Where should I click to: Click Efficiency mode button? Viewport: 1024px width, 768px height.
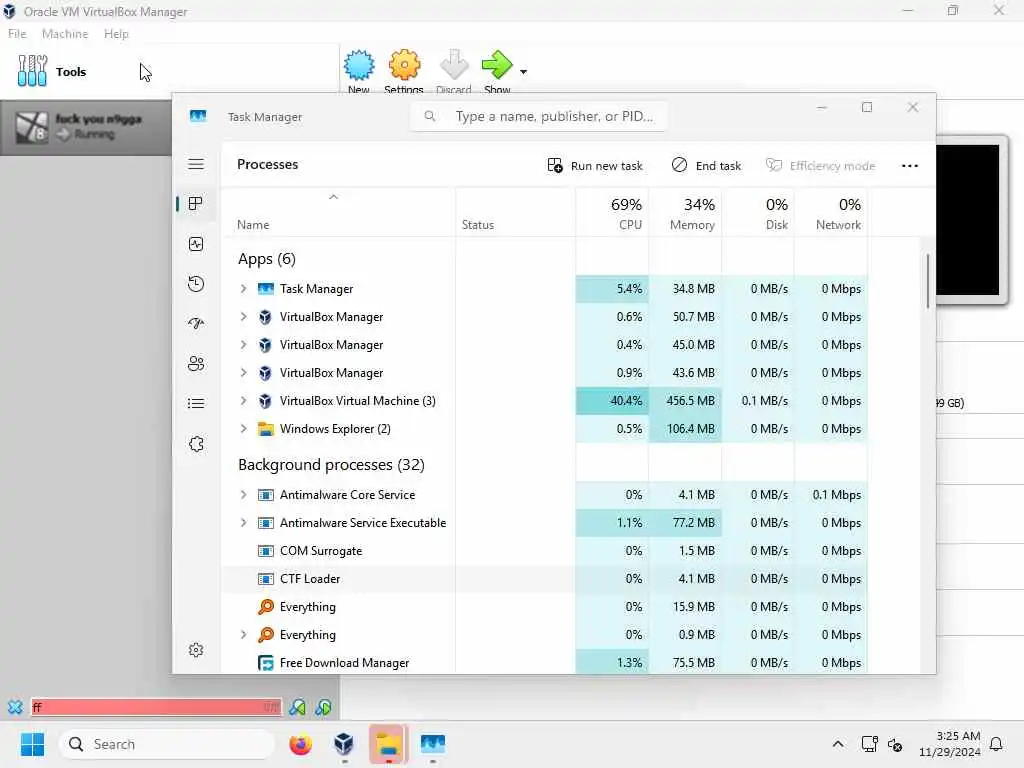[820, 166]
